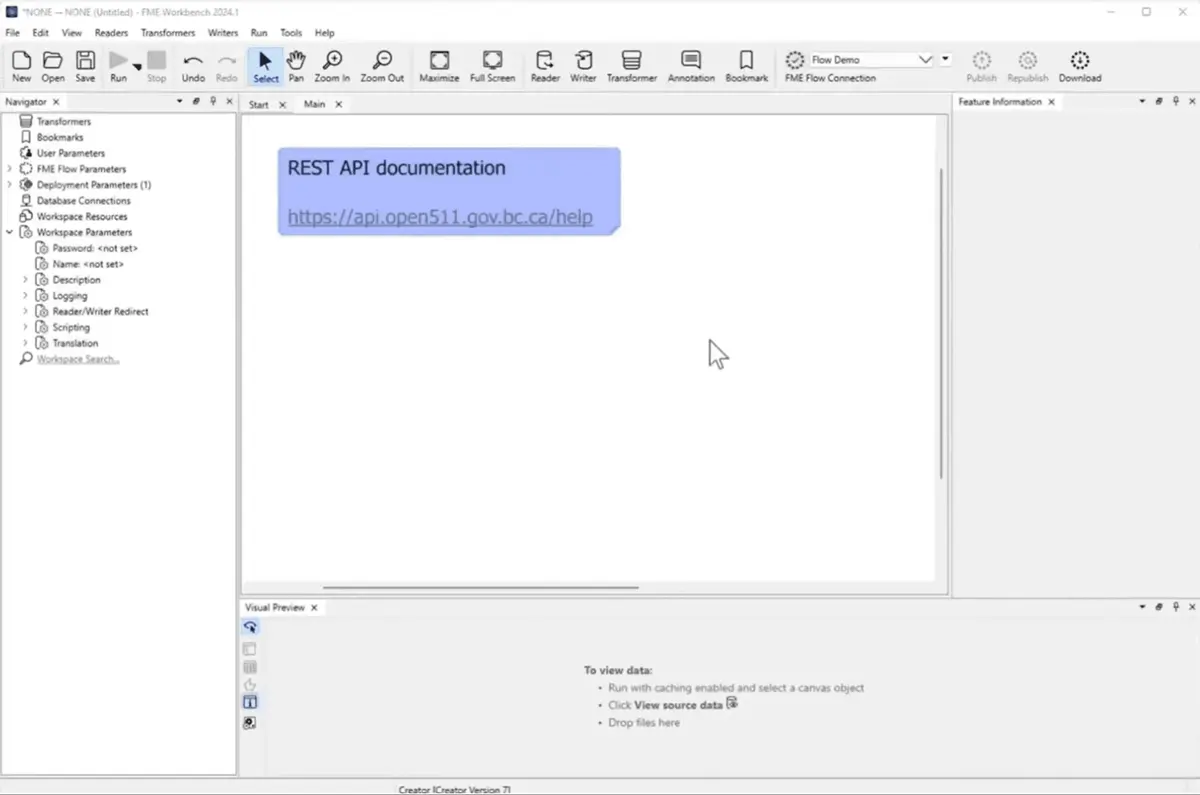Select Name: <not set> parameter
Screen dimensions: 1200x795
[x=88, y=264]
